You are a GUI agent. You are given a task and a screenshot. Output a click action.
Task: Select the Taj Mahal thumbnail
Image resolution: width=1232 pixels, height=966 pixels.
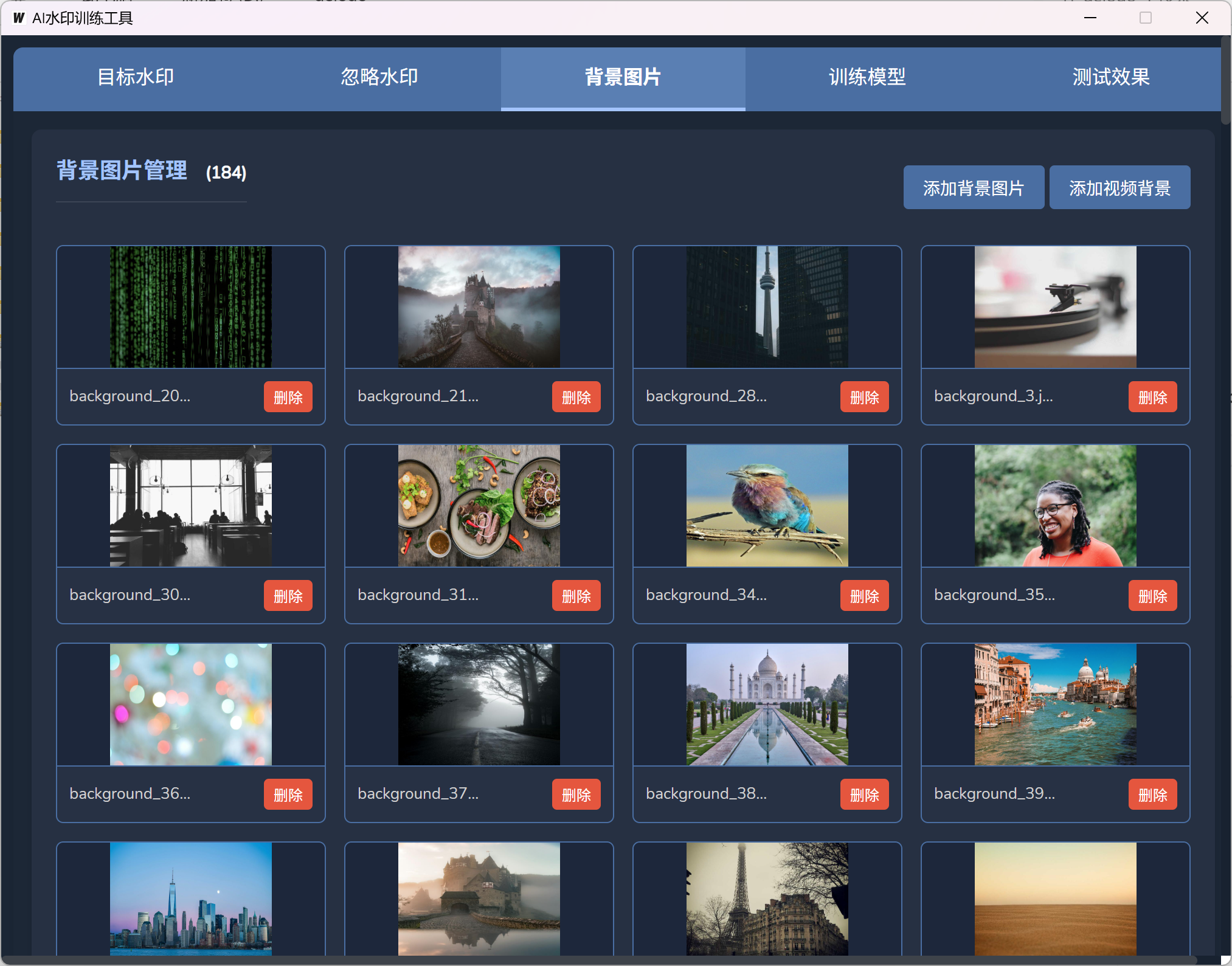[x=767, y=705]
